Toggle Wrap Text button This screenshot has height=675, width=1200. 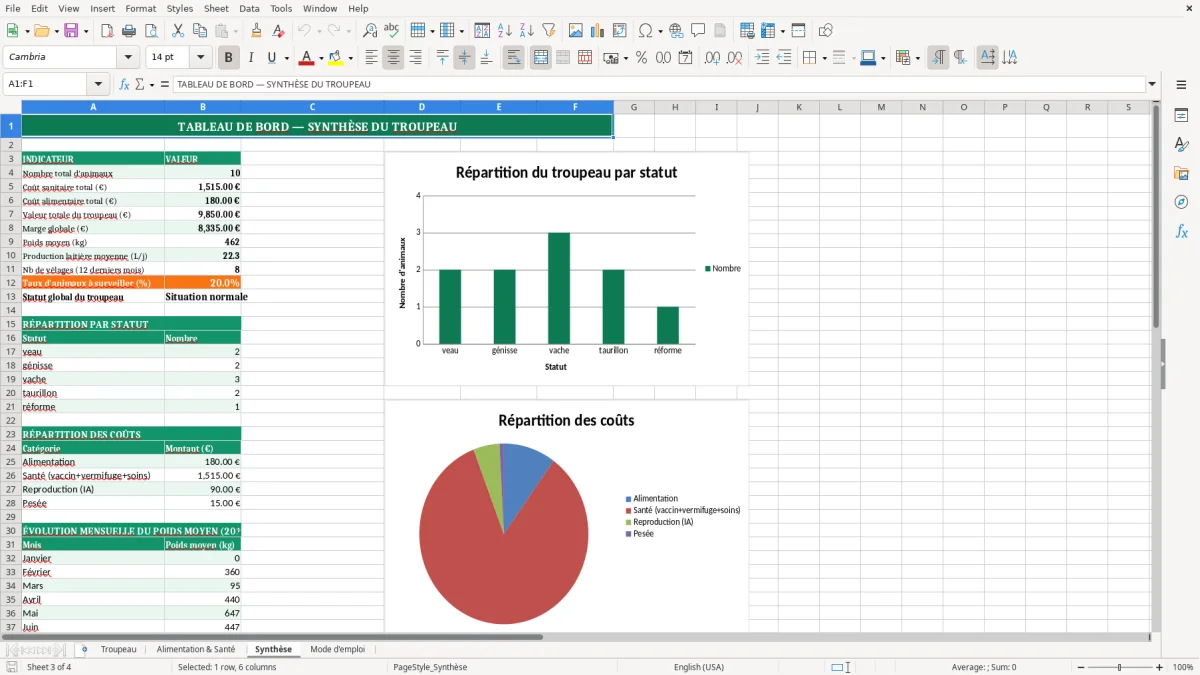[514, 58]
